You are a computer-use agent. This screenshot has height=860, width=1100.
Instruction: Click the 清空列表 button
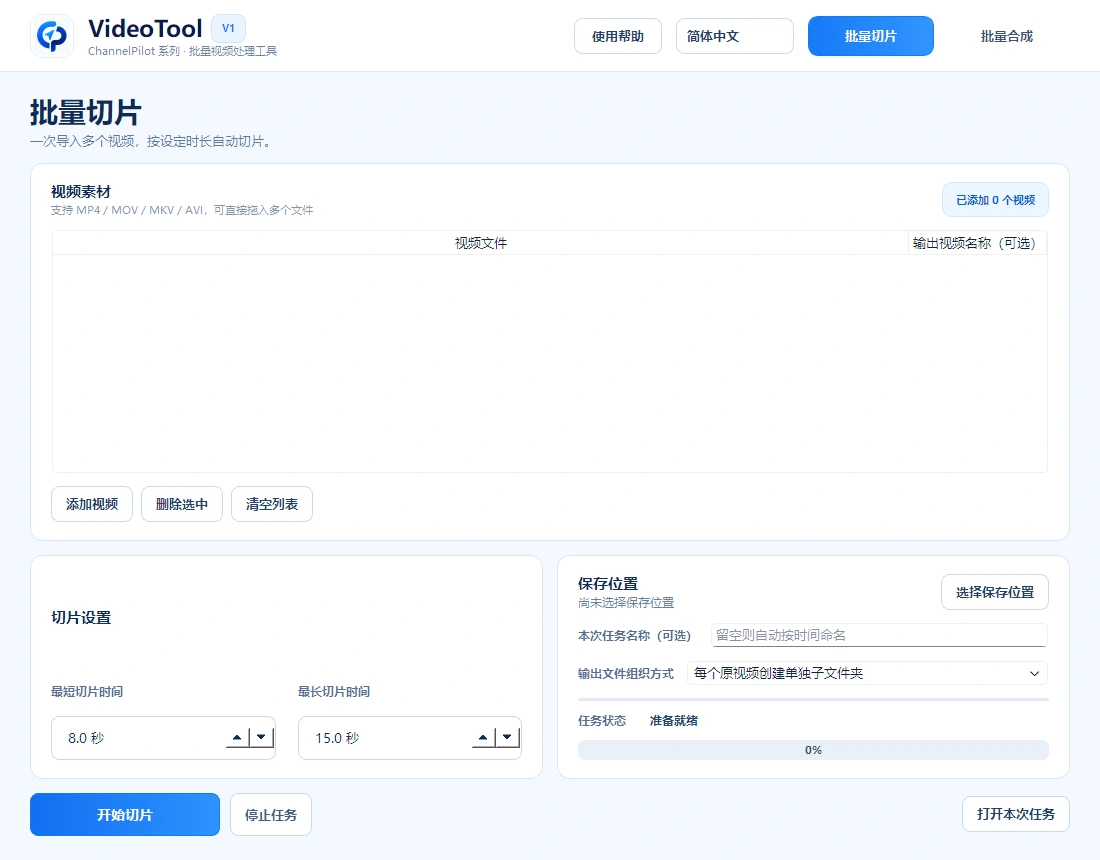click(271, 504)
